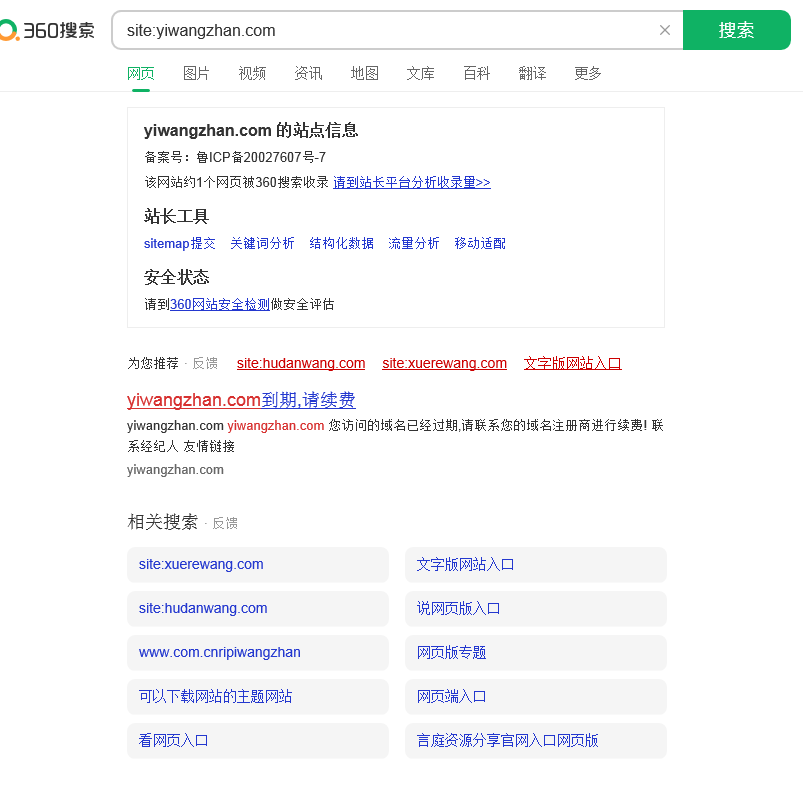Click the 360网站安全检测 link
The width and height of the screenshot is (803, 787).
[x=220, y=305]
